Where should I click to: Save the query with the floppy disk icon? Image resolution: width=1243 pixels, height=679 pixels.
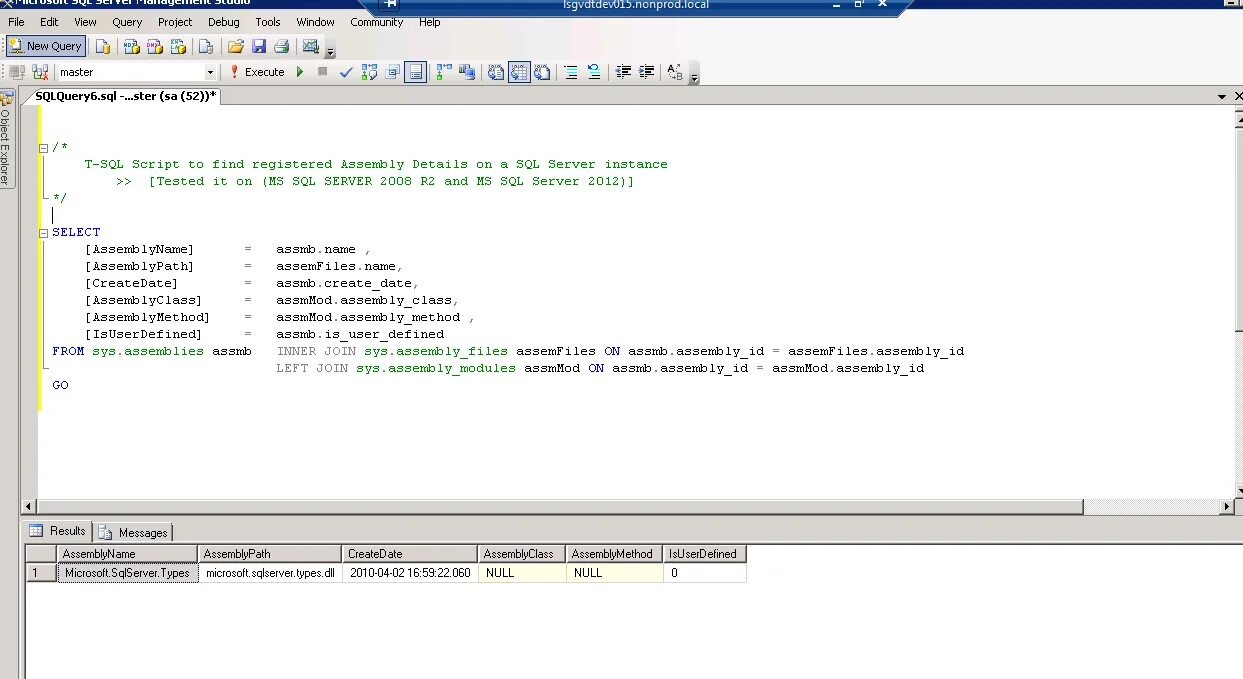(259, 46)
